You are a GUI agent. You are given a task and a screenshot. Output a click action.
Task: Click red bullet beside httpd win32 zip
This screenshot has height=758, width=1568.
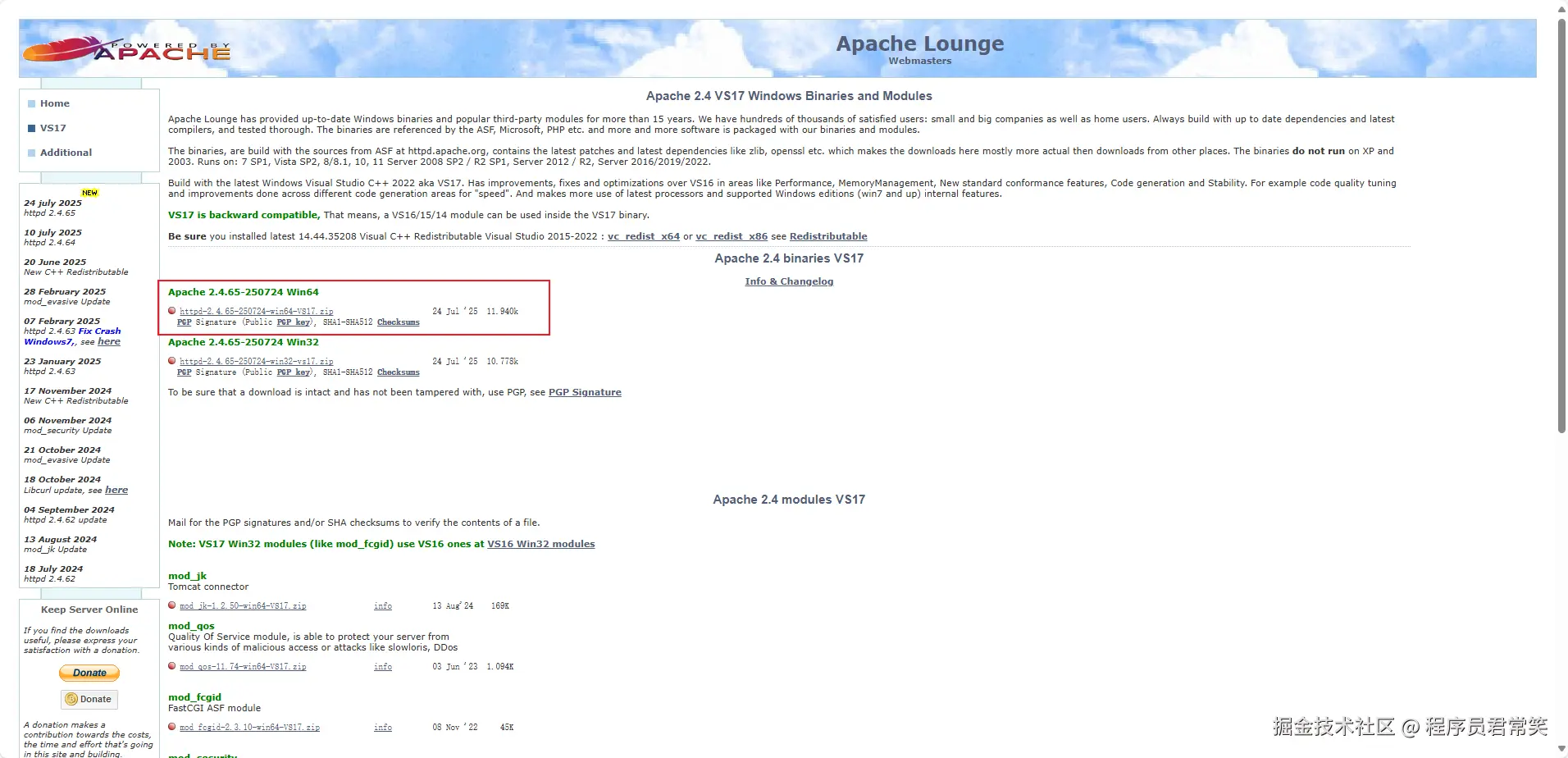(x=172, y=361)
